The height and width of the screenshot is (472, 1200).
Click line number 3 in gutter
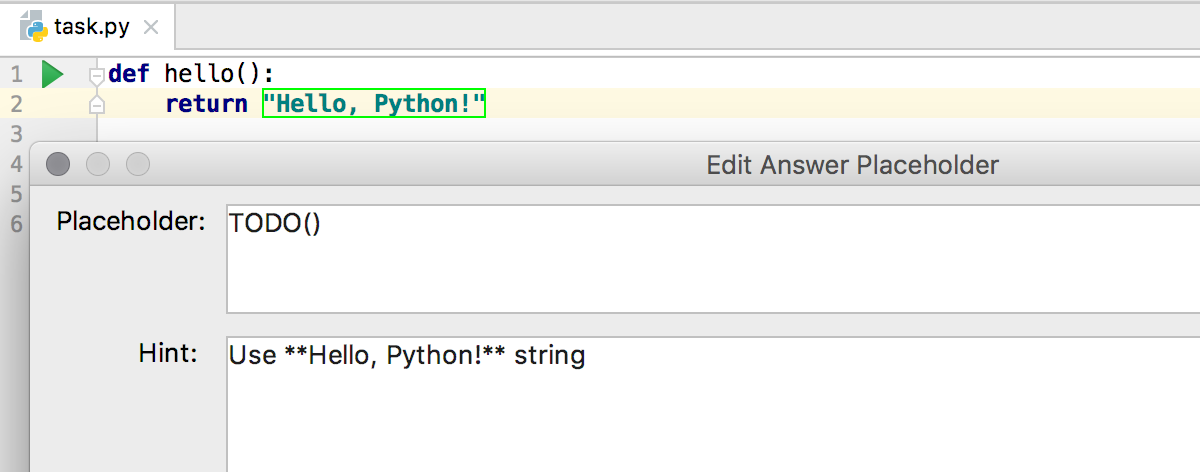pyautogui.click(x=14, y=133)
